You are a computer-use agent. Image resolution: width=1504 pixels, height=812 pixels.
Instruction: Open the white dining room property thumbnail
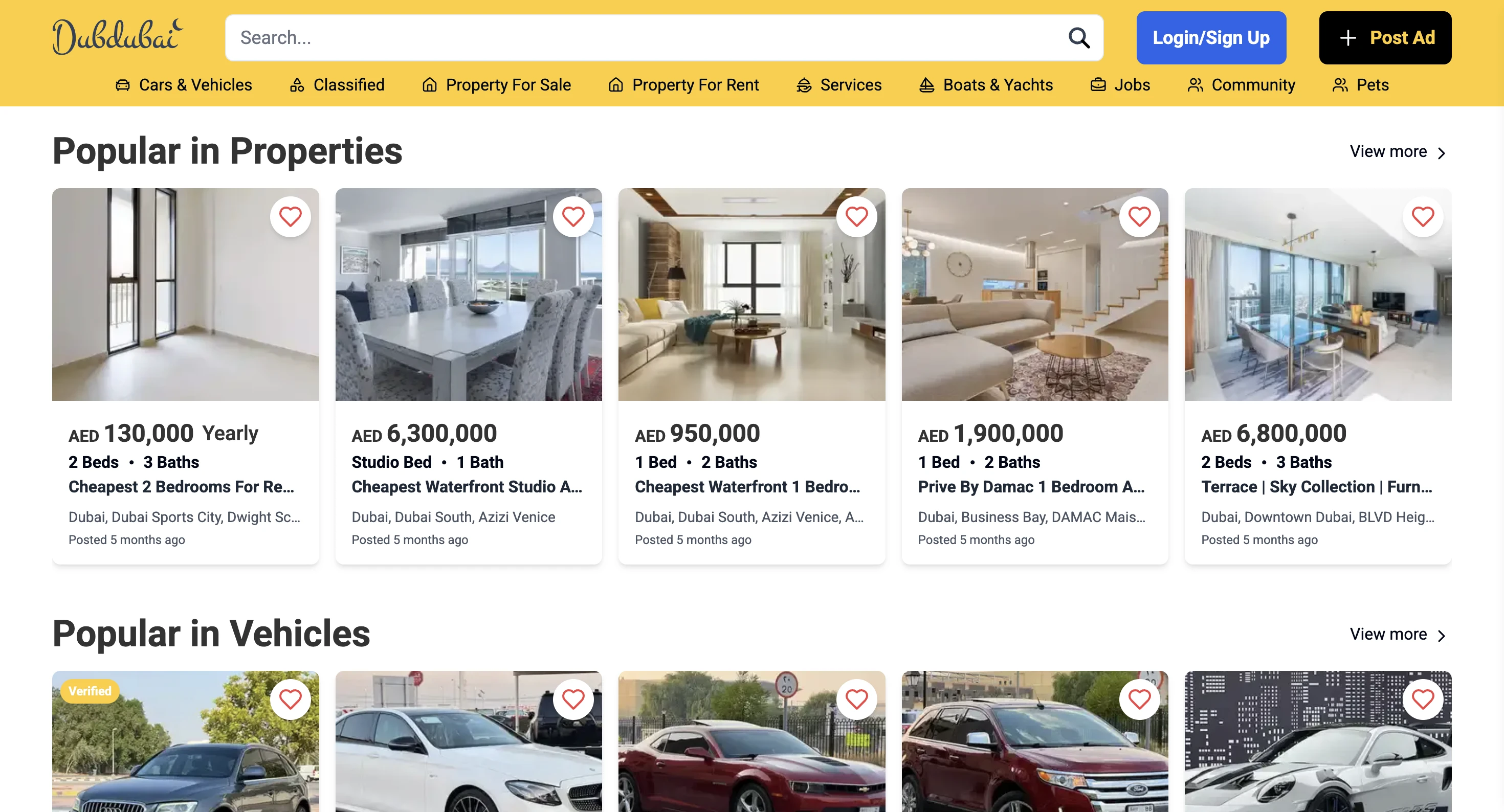(x=468, y=294)
